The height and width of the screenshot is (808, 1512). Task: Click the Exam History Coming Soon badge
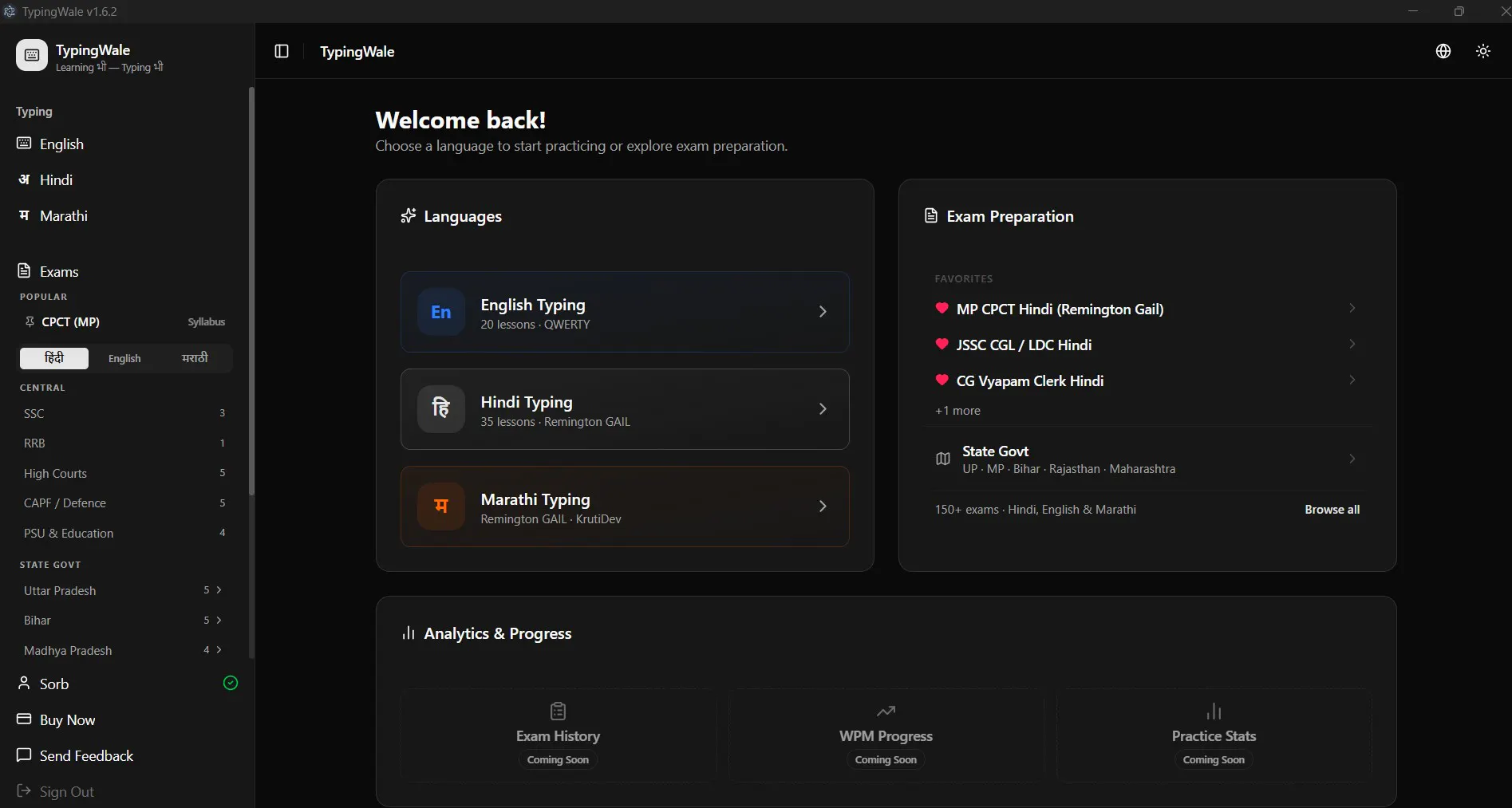[559, 760]
